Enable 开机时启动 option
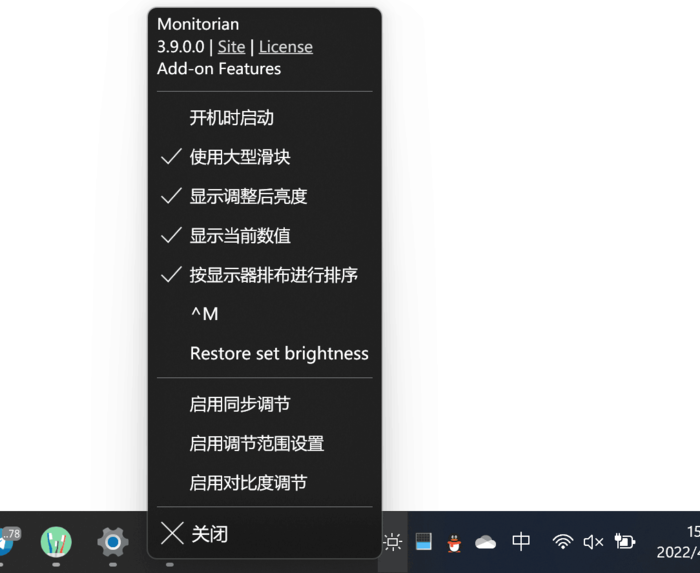The image size is (700, 573). (265, 118)
